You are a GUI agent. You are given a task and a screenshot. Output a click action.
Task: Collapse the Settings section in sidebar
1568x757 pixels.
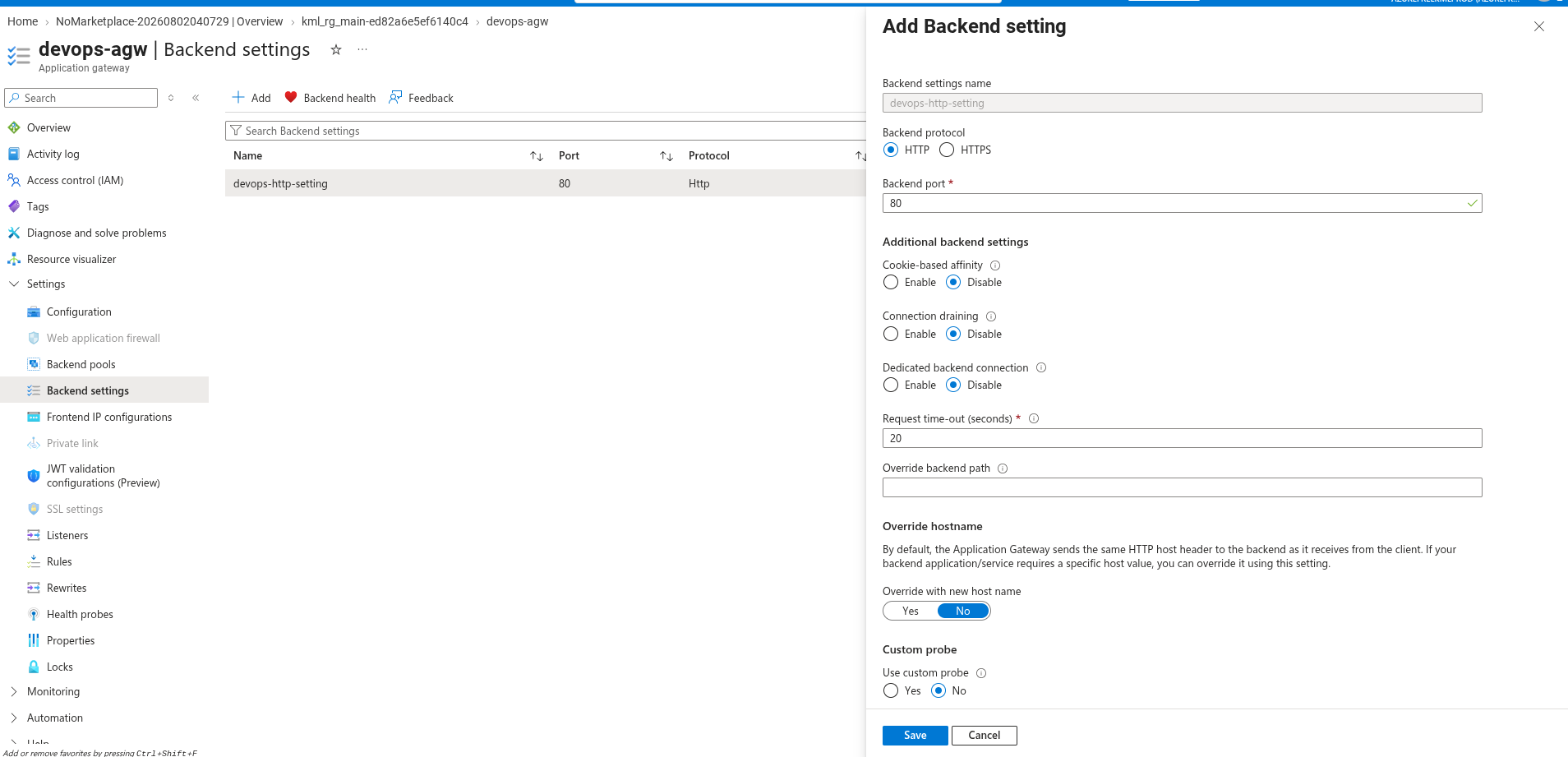pos(14,284)
